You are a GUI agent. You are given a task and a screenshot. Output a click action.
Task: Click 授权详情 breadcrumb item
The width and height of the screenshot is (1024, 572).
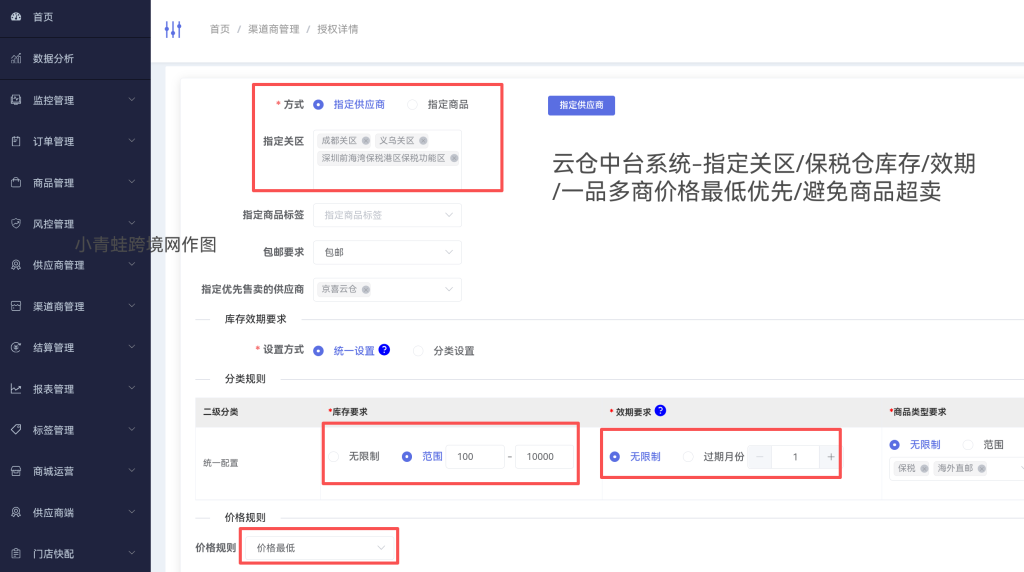[x=338, y=29]
